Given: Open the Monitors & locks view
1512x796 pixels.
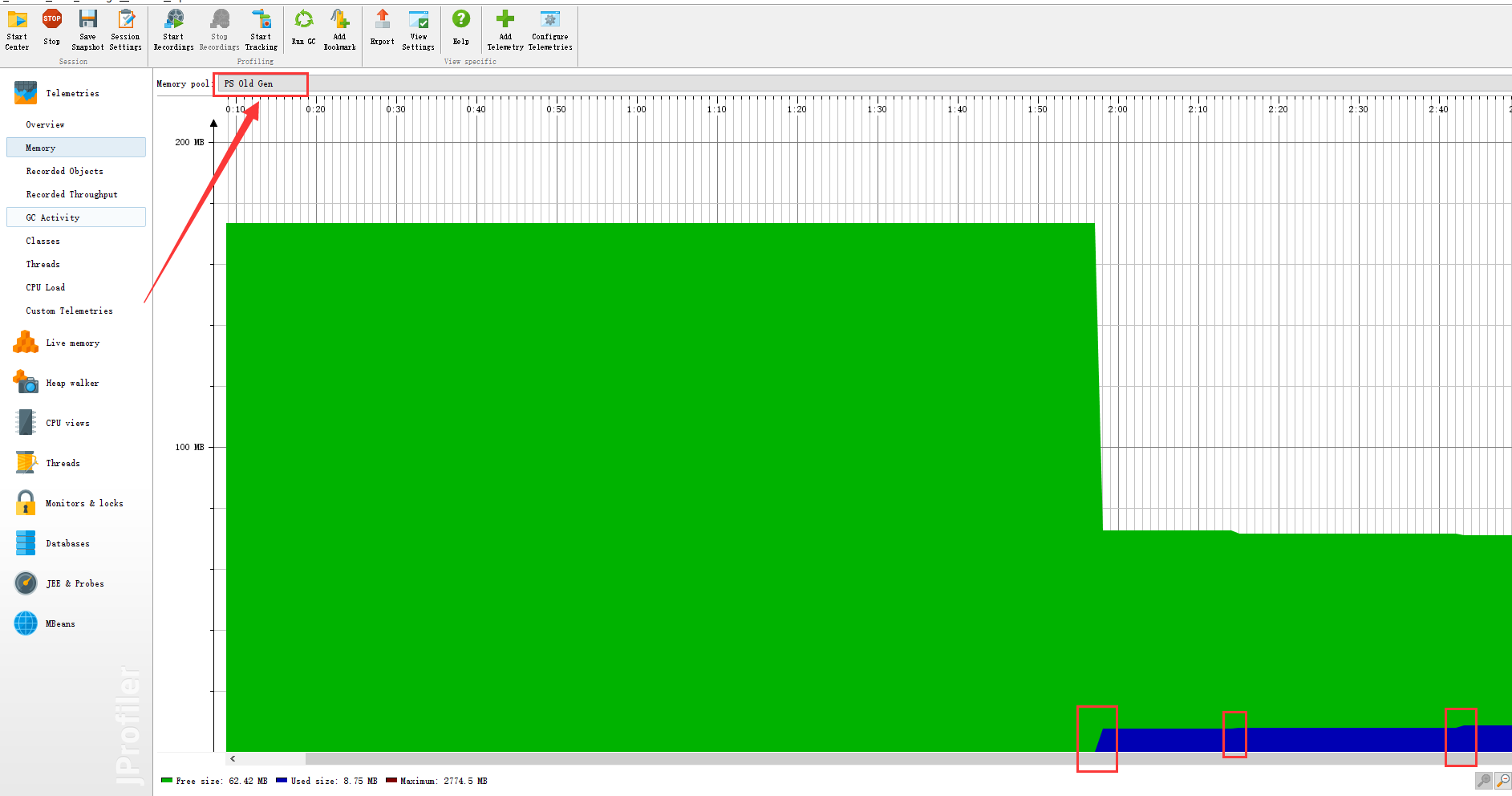Looking at the screenshot, I should (x=83, y=503).
